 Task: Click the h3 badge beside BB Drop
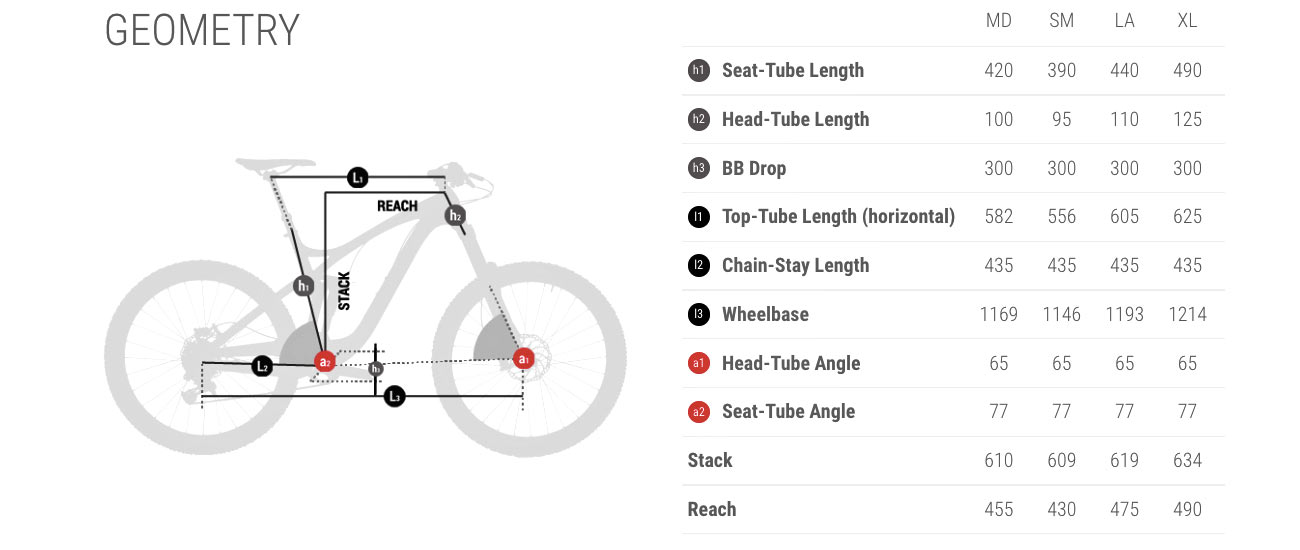tap(699, 168)
